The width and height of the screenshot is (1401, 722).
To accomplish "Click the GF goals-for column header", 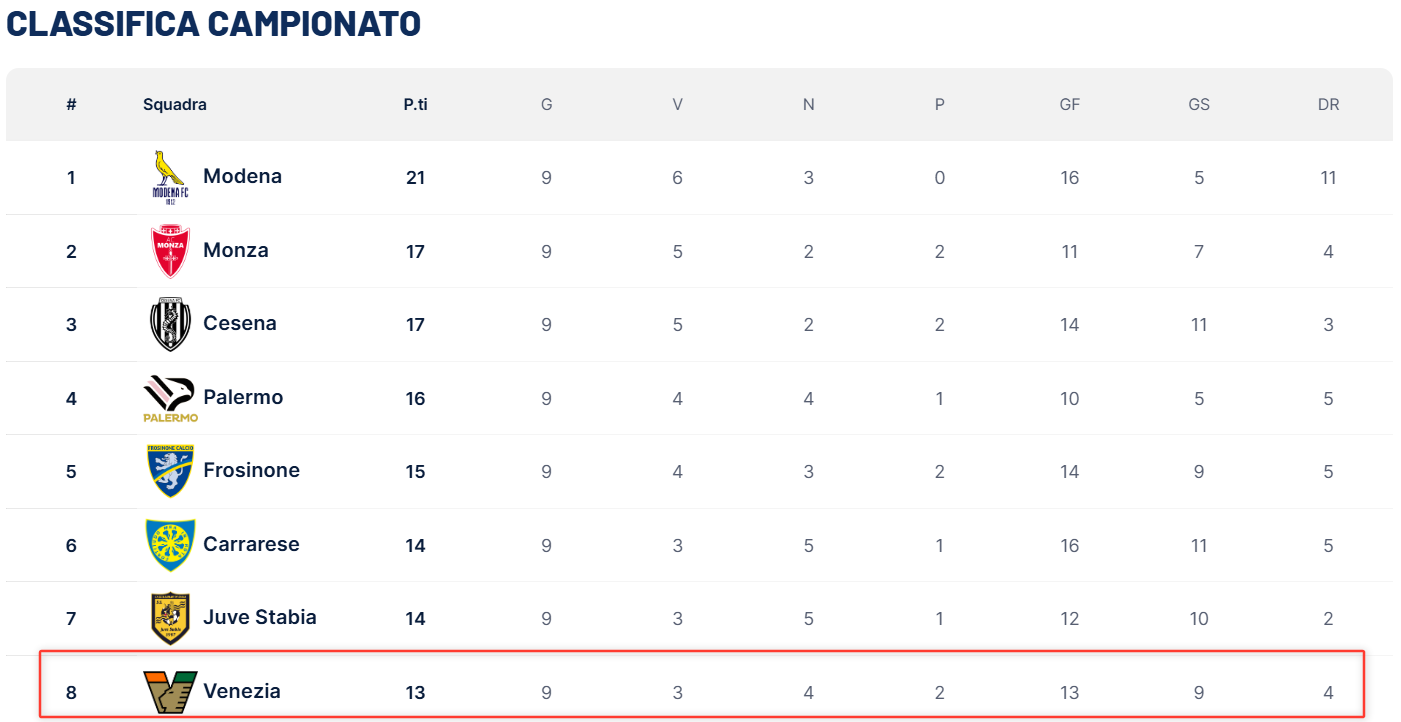I will [x=1070, y=104].
